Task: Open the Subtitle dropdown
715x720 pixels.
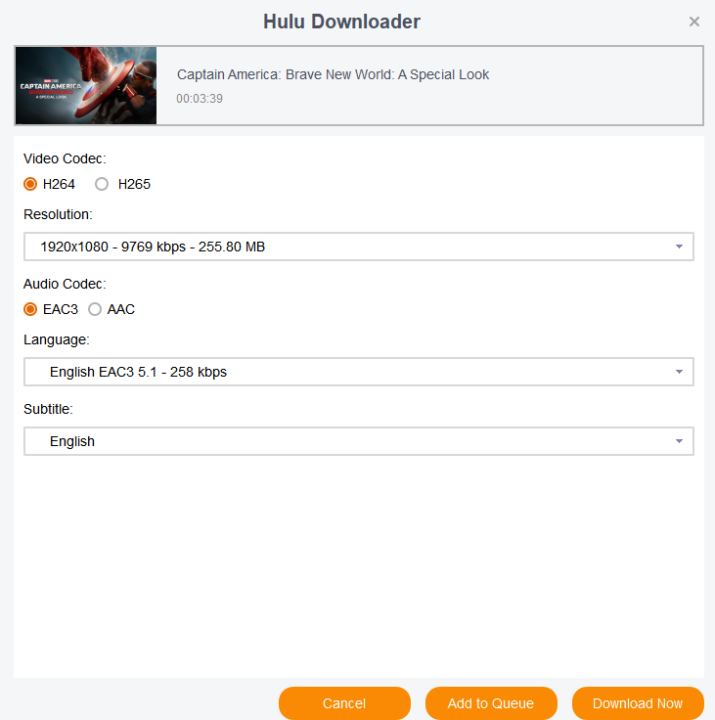Action: pos(359,441)
